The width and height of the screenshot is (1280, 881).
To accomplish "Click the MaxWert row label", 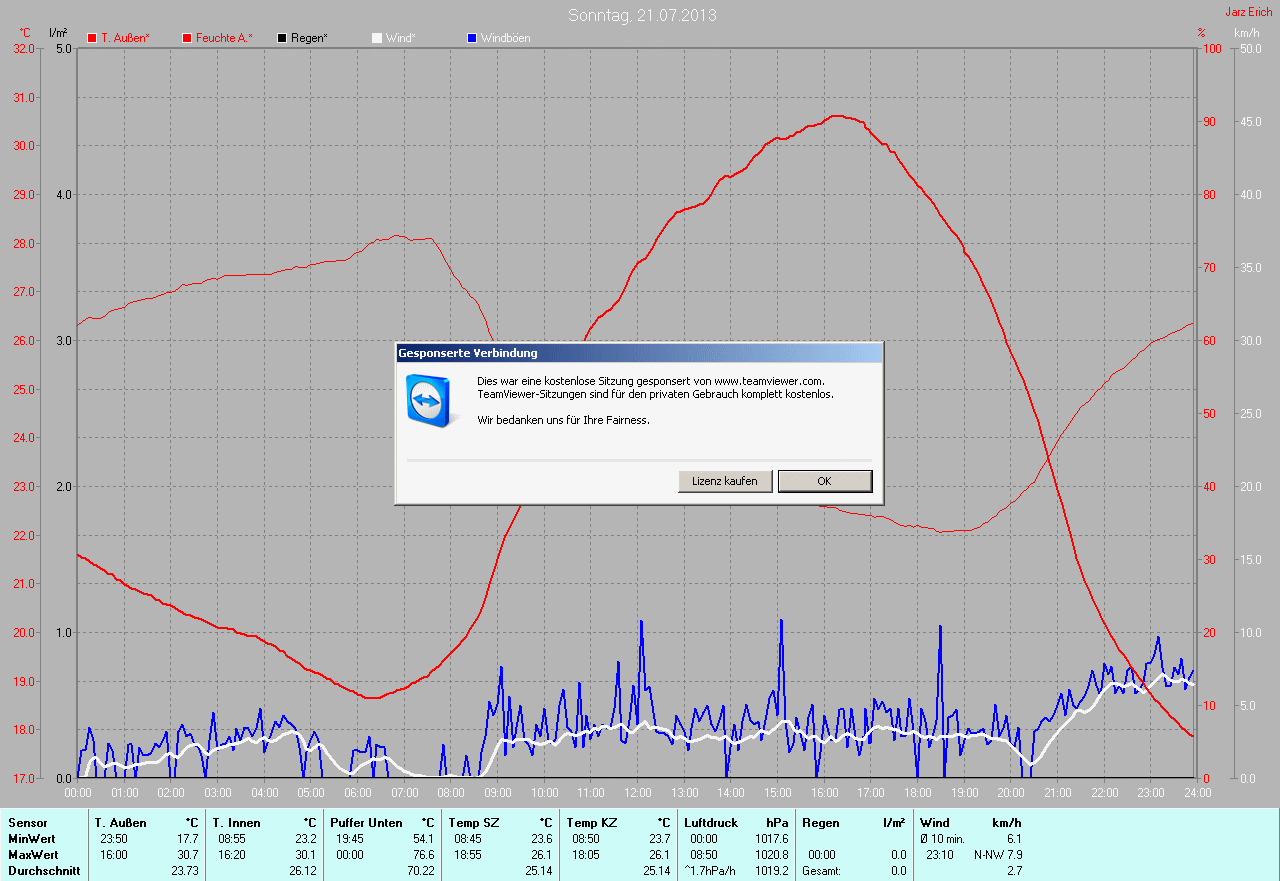I will (x=33, y=855).
